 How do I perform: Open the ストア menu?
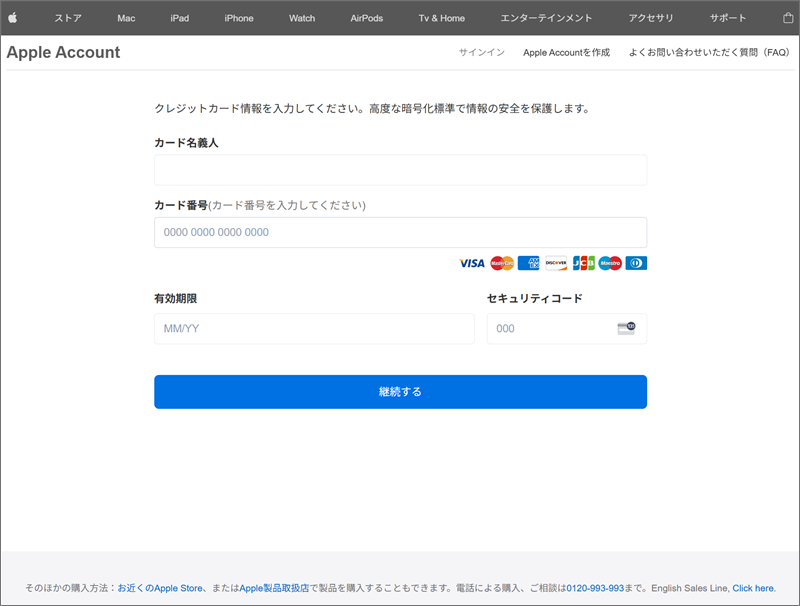(x=68, y=18)
